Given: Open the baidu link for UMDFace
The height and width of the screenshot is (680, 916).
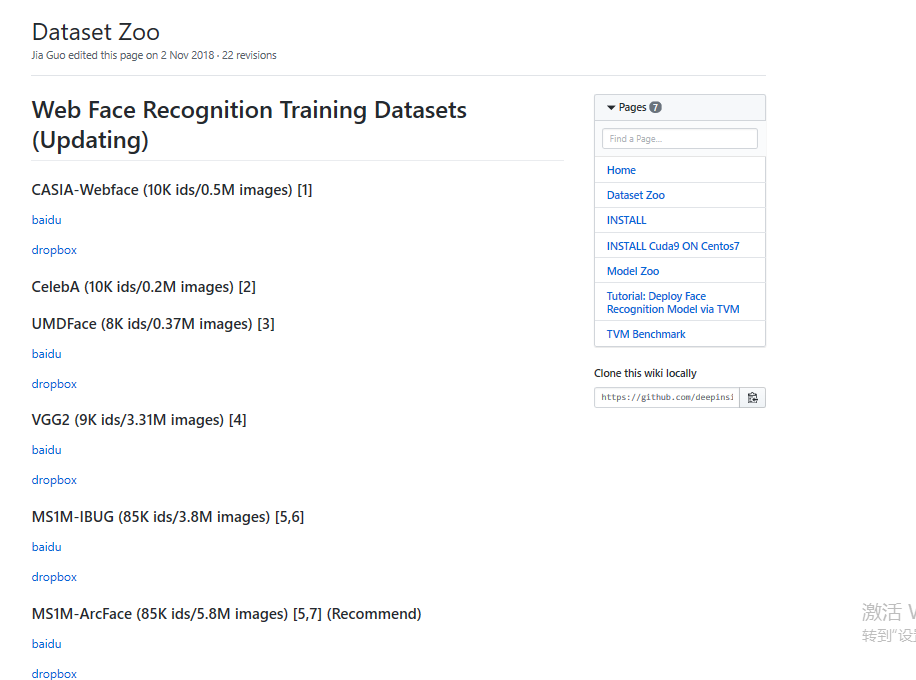Looking at the screenshot, I should 46,354.
